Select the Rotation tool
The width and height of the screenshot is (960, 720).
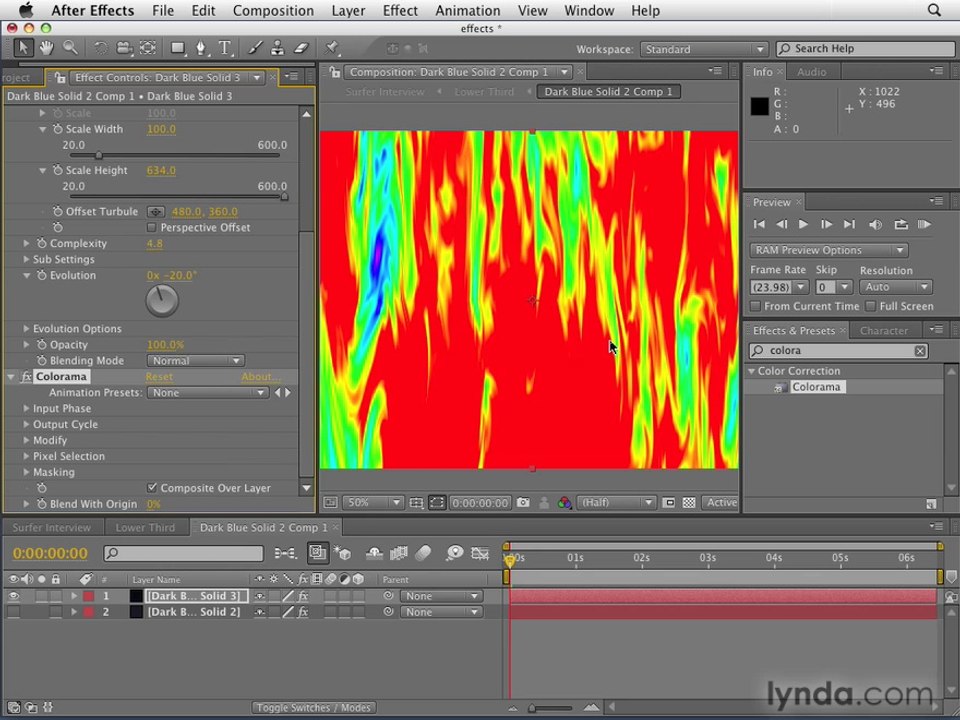tap(101, 48)
